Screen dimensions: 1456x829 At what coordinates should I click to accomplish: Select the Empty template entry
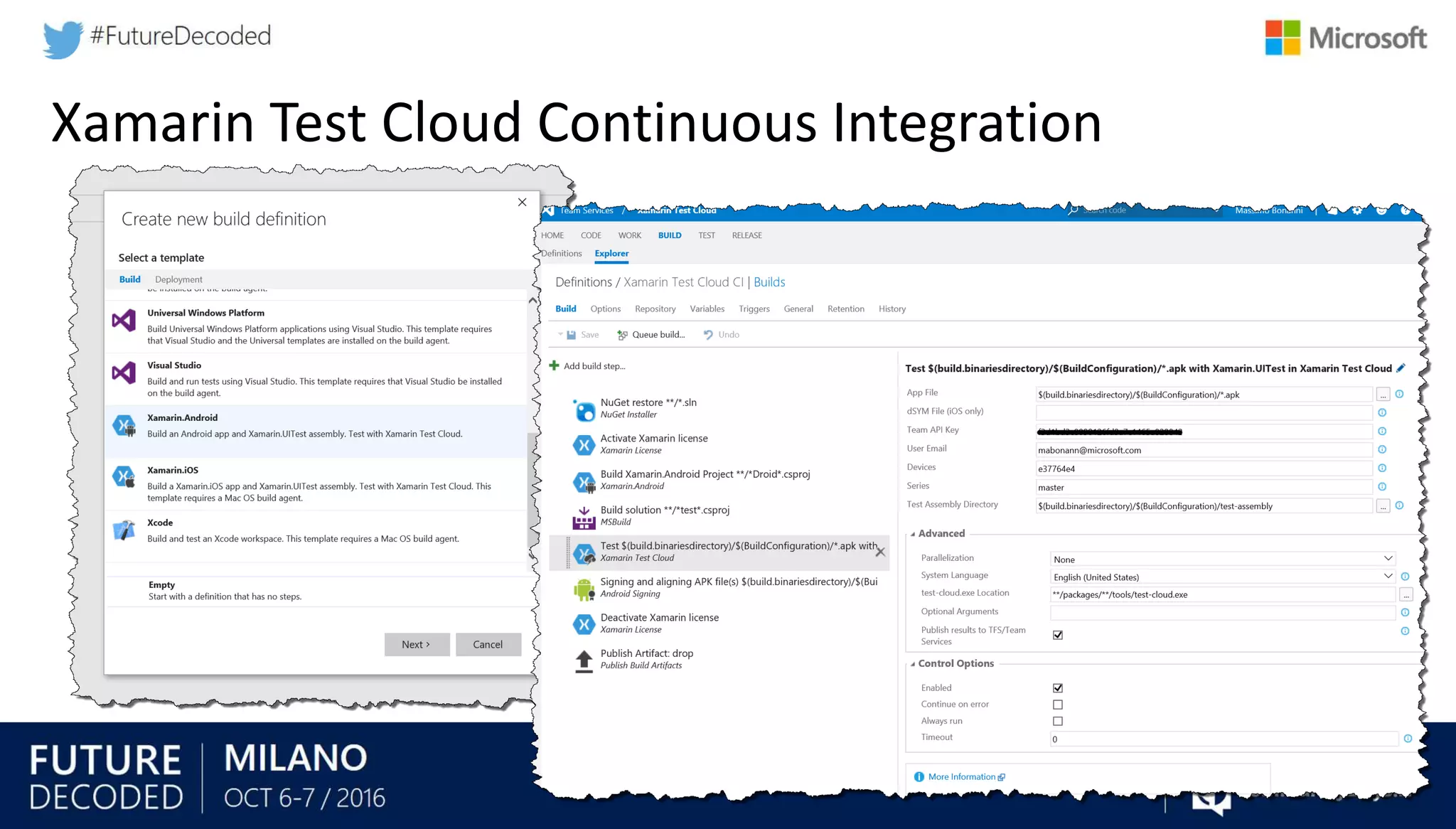(316, 590)
